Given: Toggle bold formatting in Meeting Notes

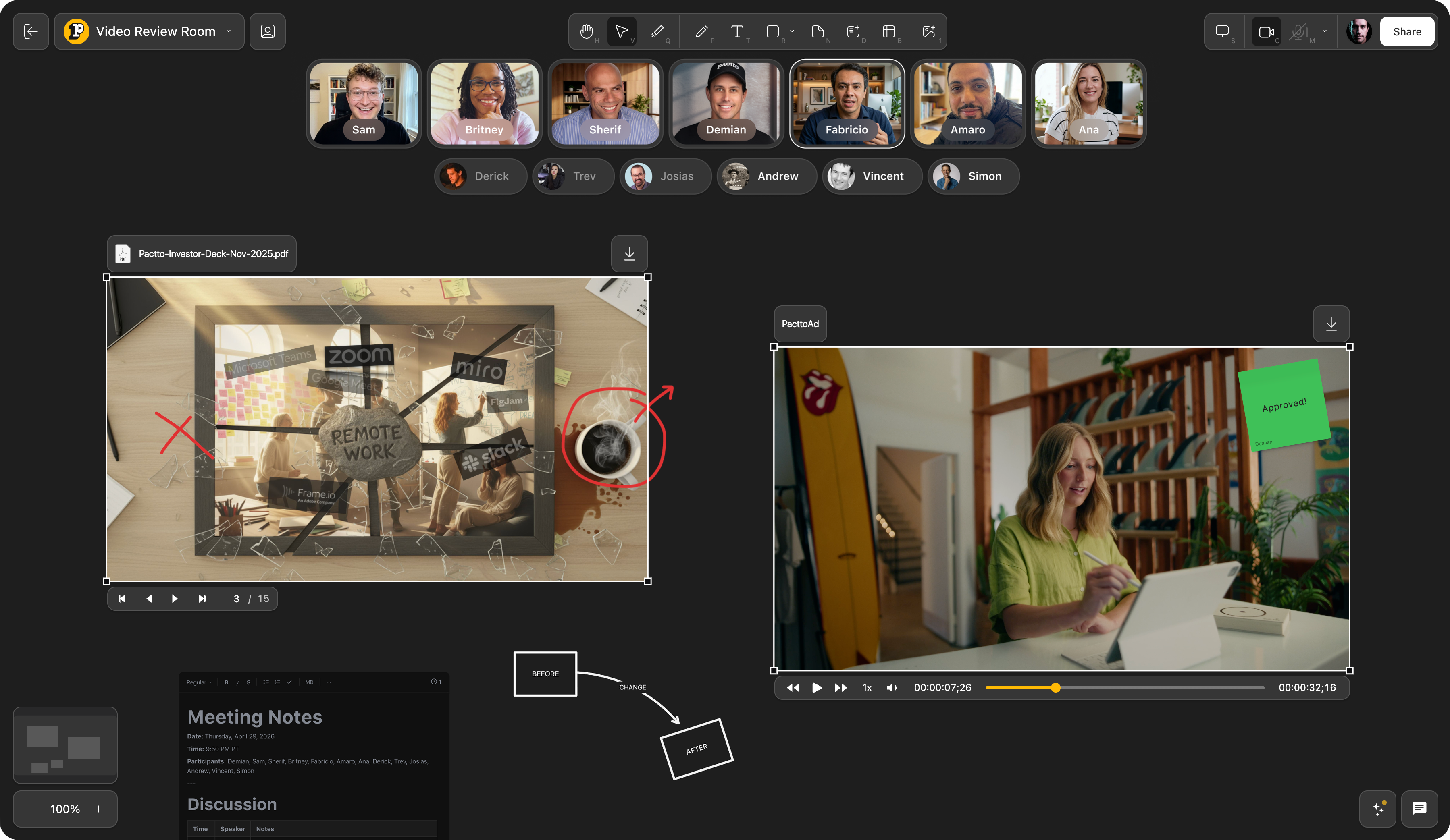Looking at the screenshot, I should click(226, 682).
